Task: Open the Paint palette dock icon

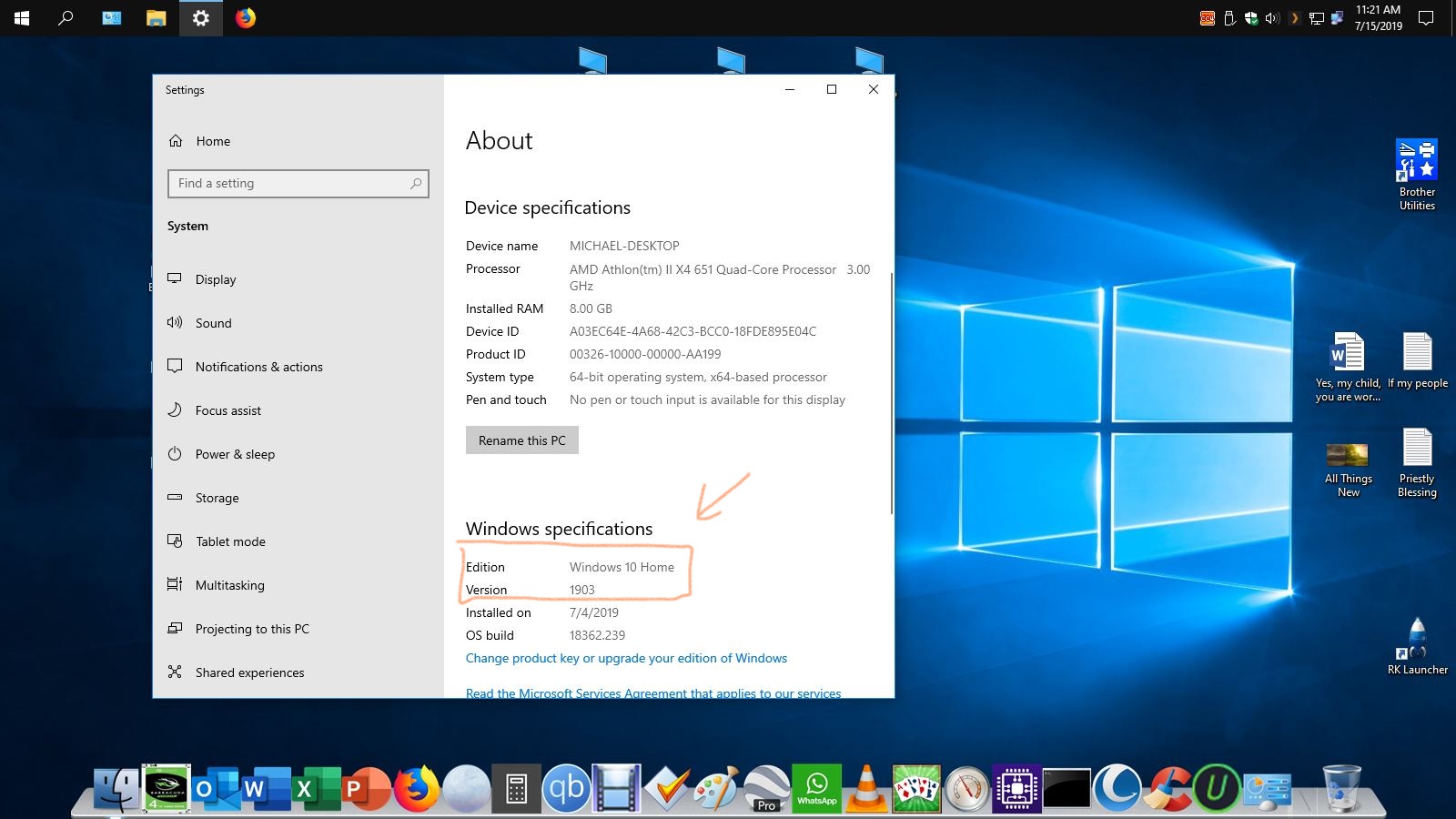Action: (716, 788)
